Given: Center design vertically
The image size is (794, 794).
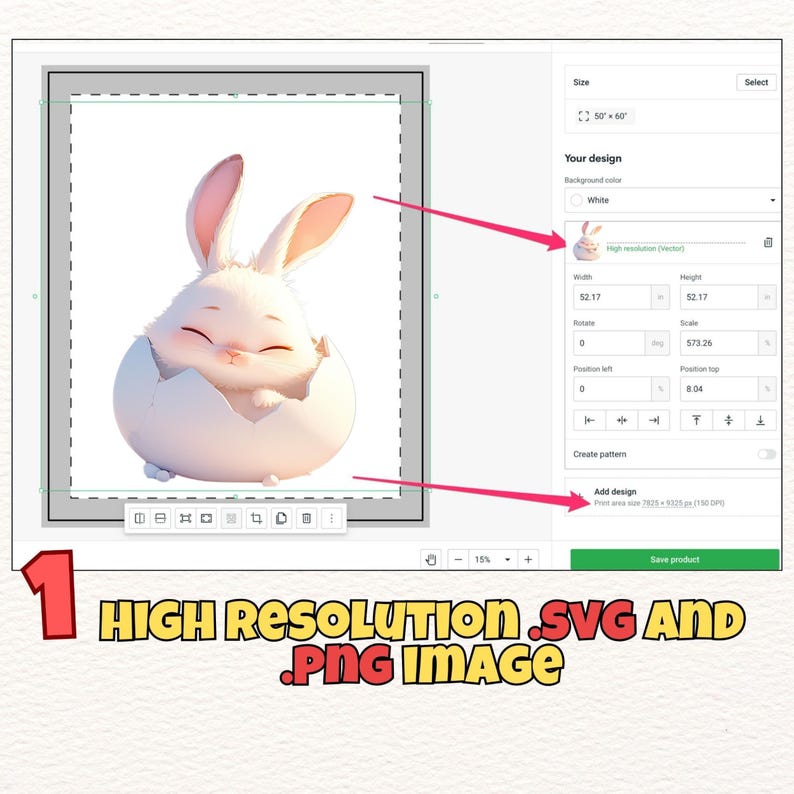Looking at the screenshot, I should [x=729, y=420].
